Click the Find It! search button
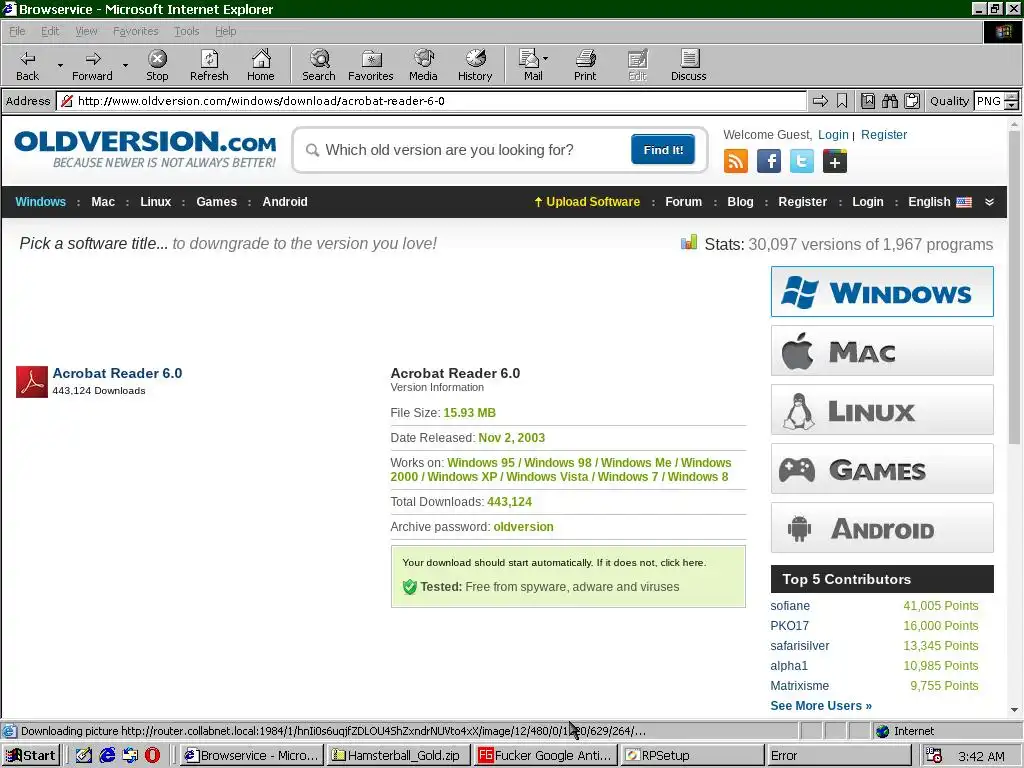 (663, 150)
